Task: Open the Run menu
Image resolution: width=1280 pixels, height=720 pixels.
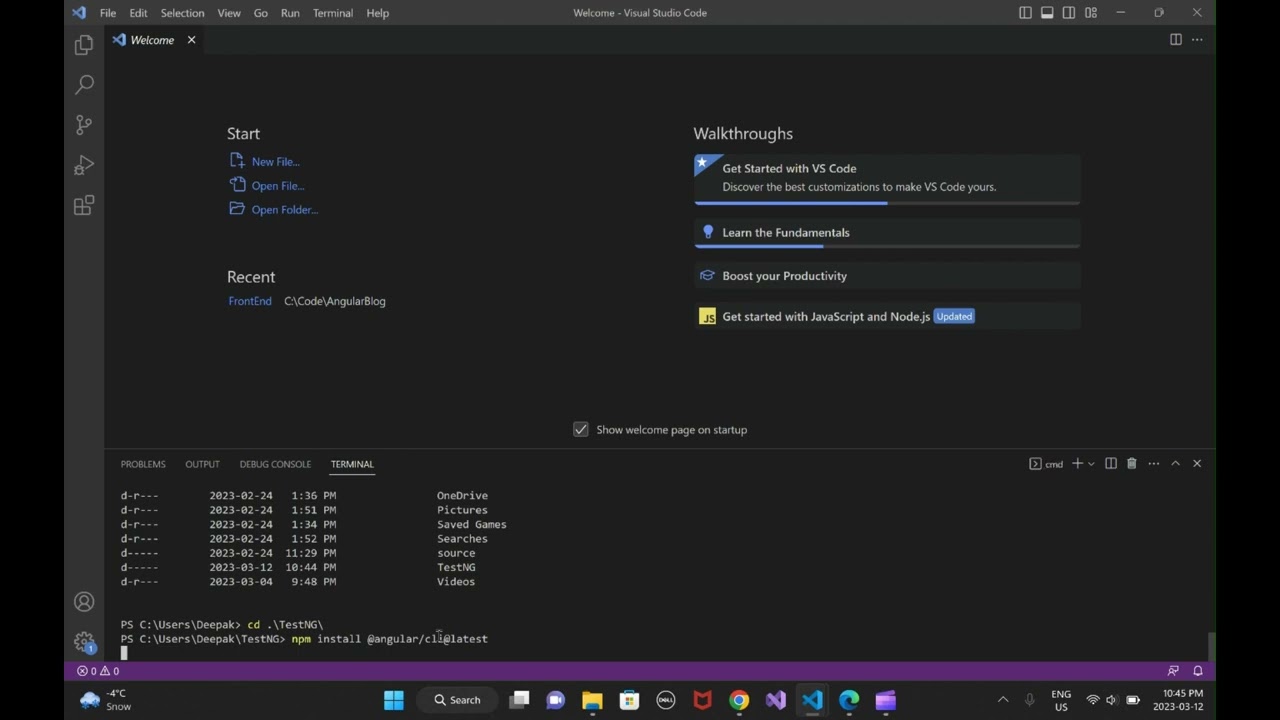Action: click(x=290, y=13)
